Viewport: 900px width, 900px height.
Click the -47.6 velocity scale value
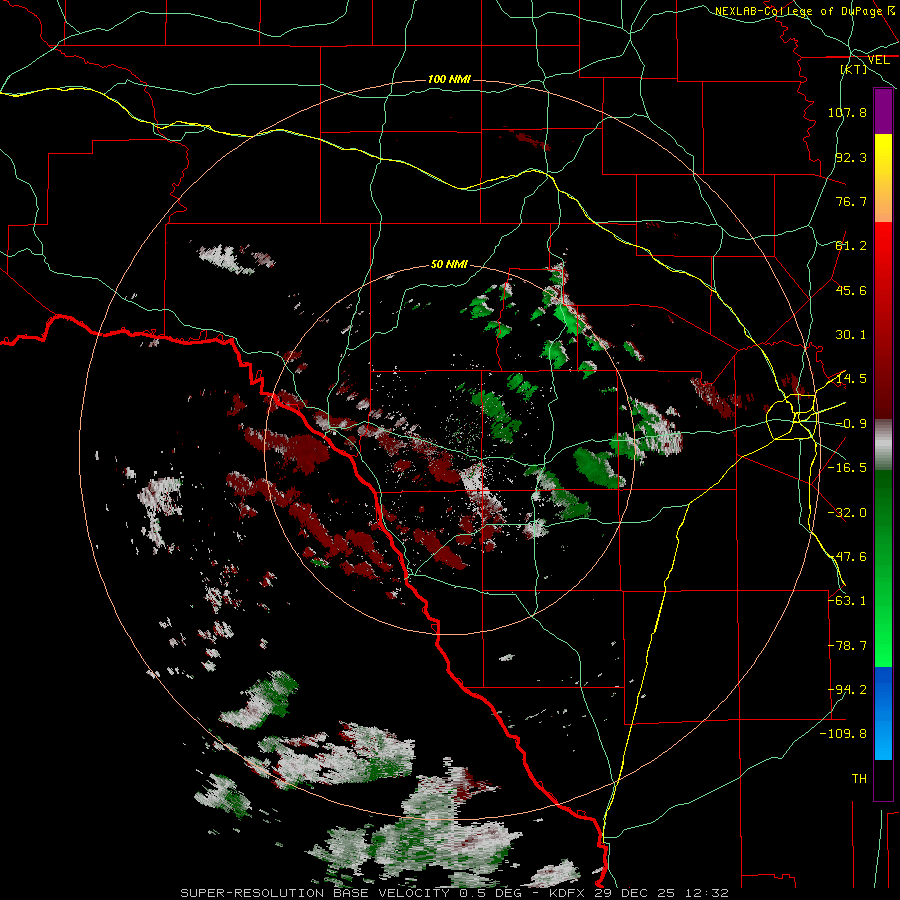pos(847,557)
